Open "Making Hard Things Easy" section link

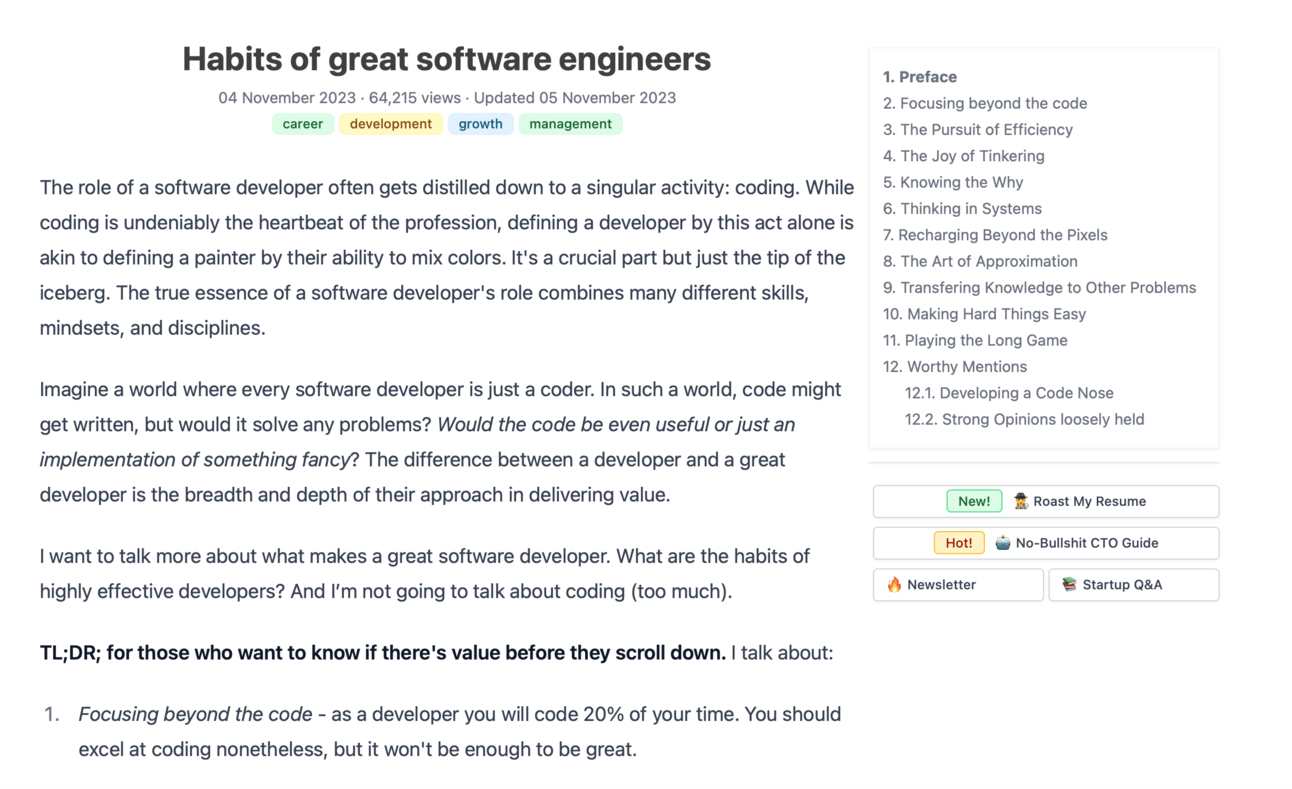984,314
